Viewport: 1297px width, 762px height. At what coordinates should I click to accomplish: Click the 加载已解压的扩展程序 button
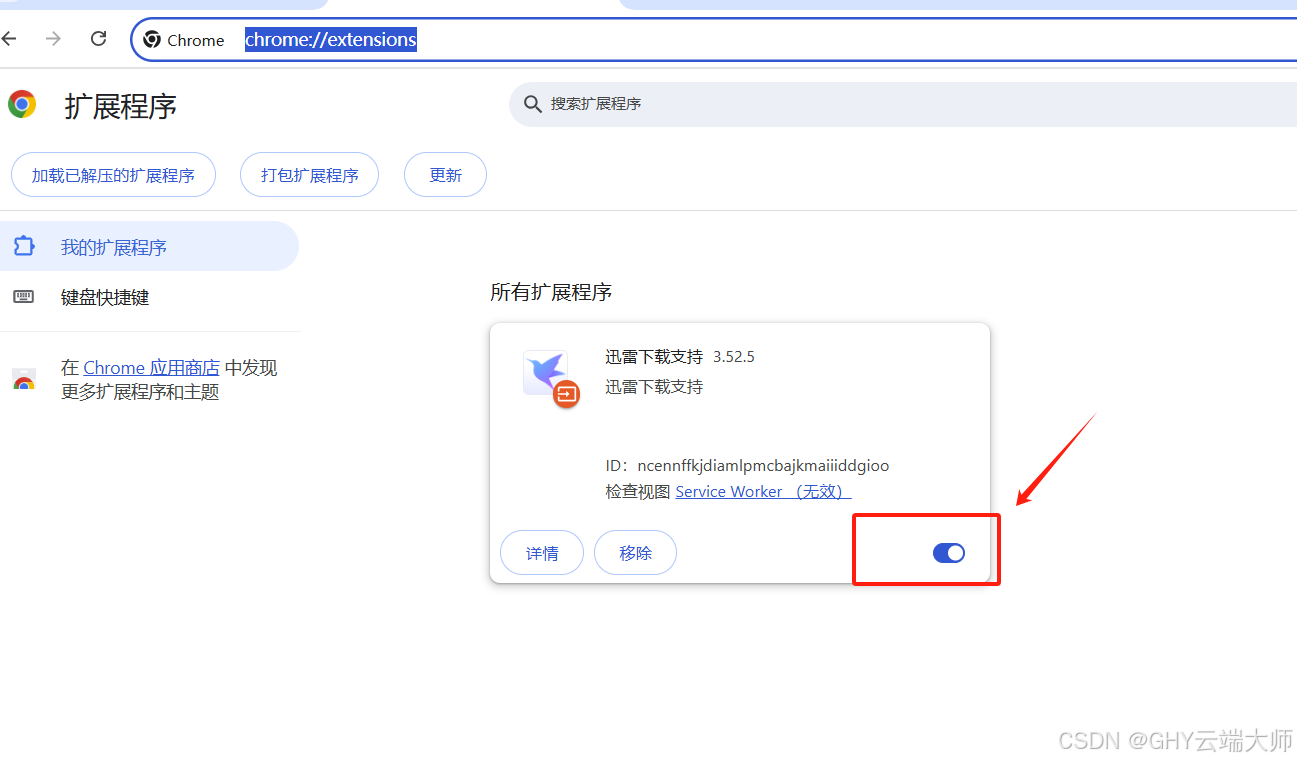(x=113, y=175)
